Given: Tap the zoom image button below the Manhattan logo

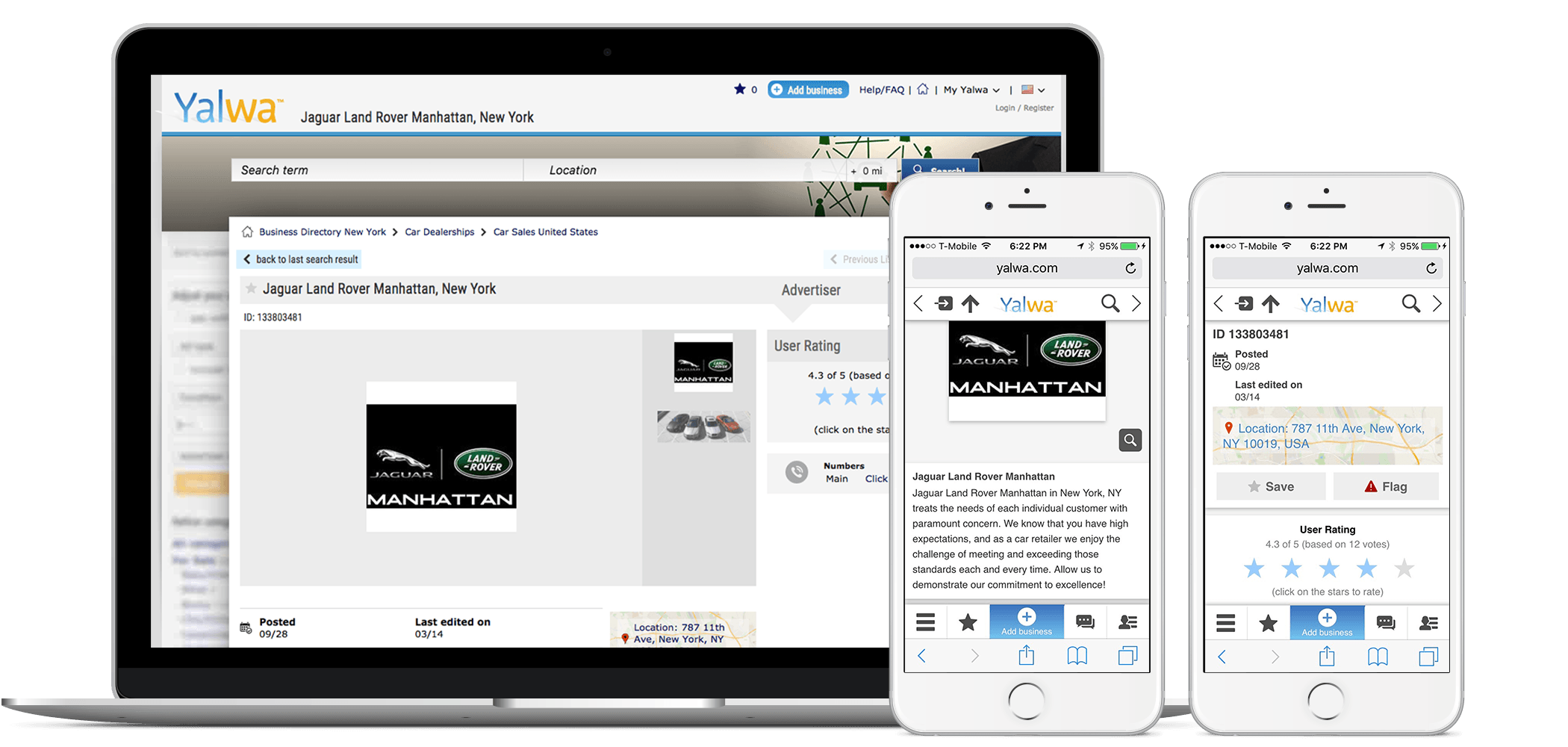Looking at the screenshot, I should click(x=1130, y=441).
